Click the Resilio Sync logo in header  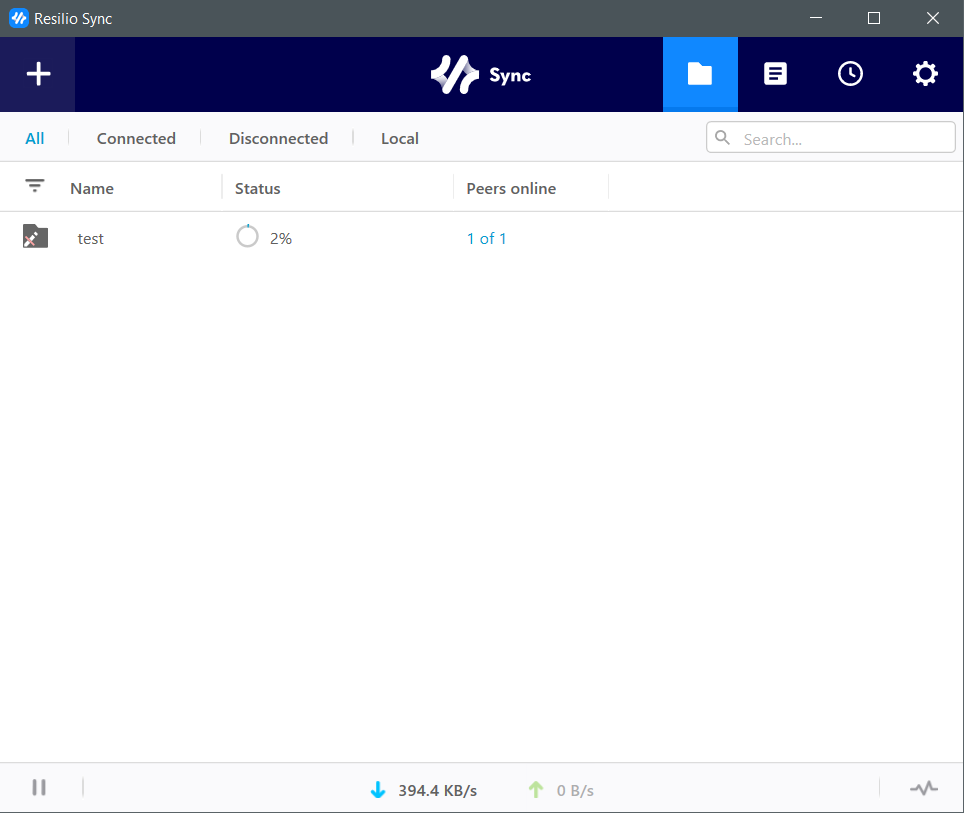481,74
